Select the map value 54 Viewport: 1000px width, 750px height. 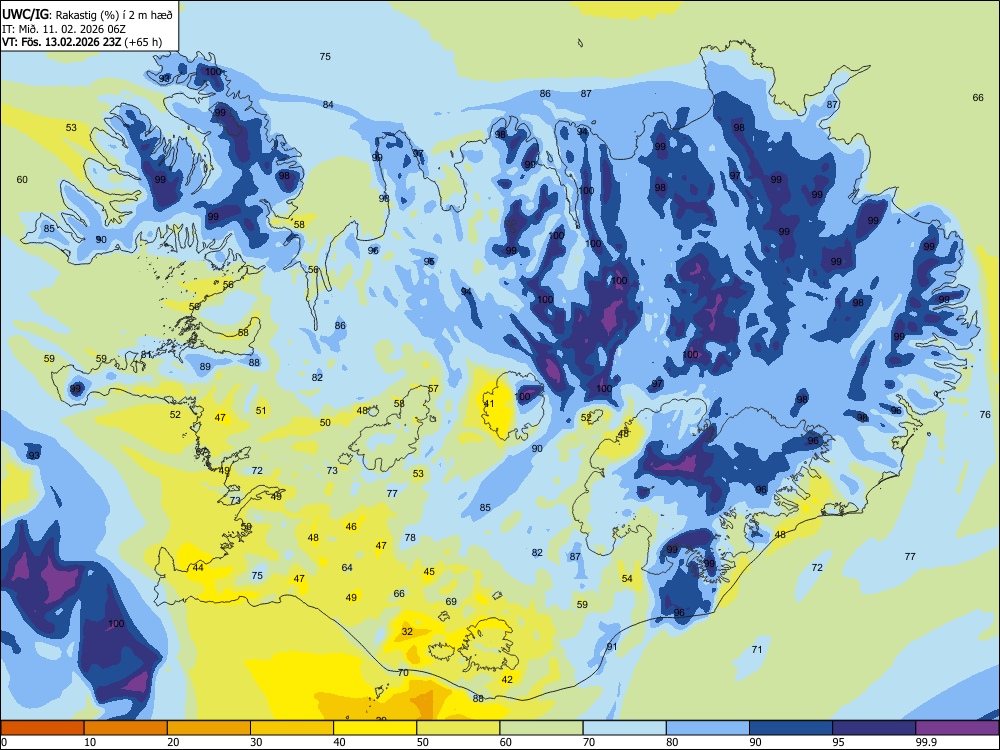pyautogui.click(x=627, y=578)
